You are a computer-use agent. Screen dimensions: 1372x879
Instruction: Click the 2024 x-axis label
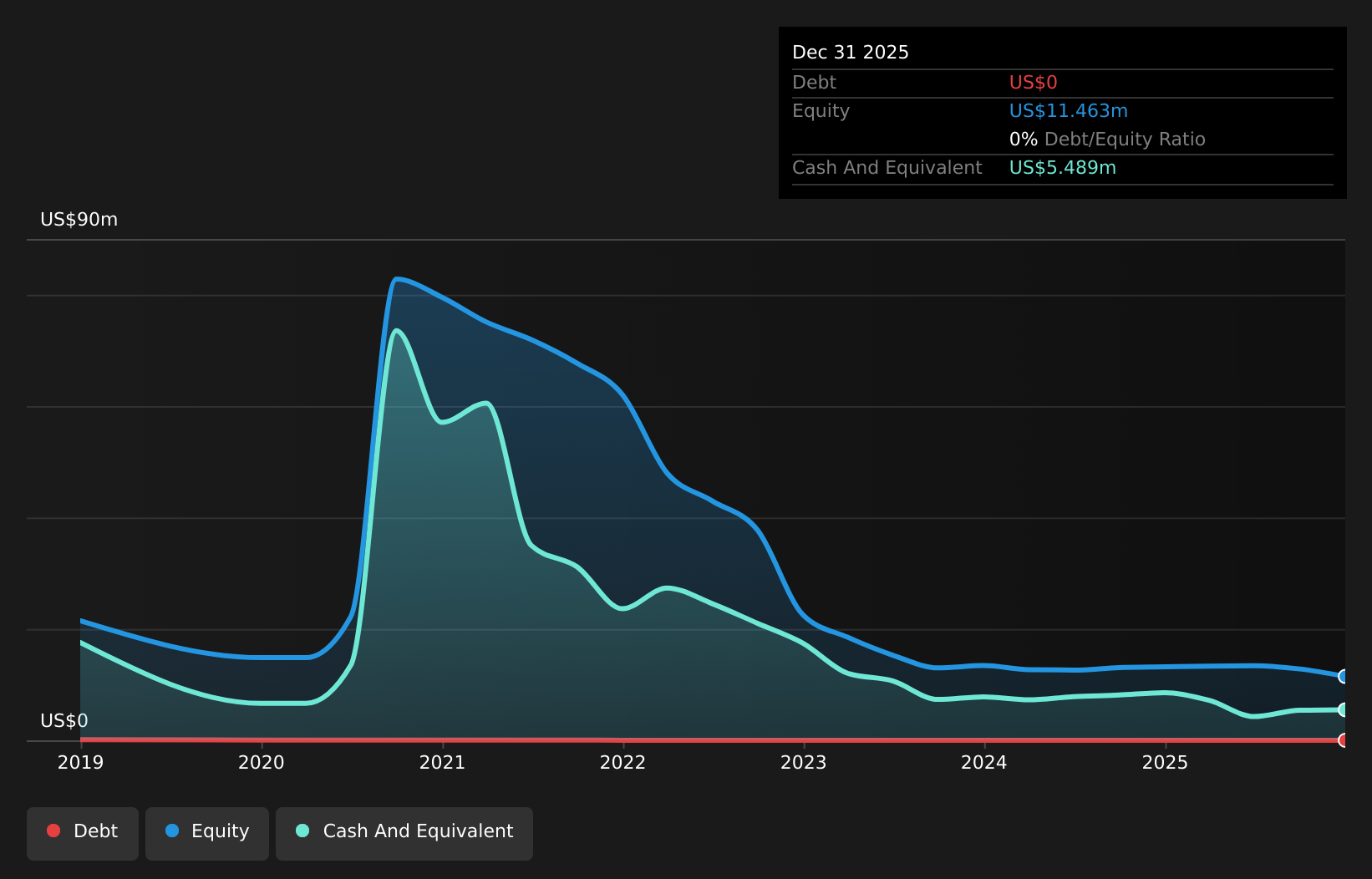click(984, 762)
